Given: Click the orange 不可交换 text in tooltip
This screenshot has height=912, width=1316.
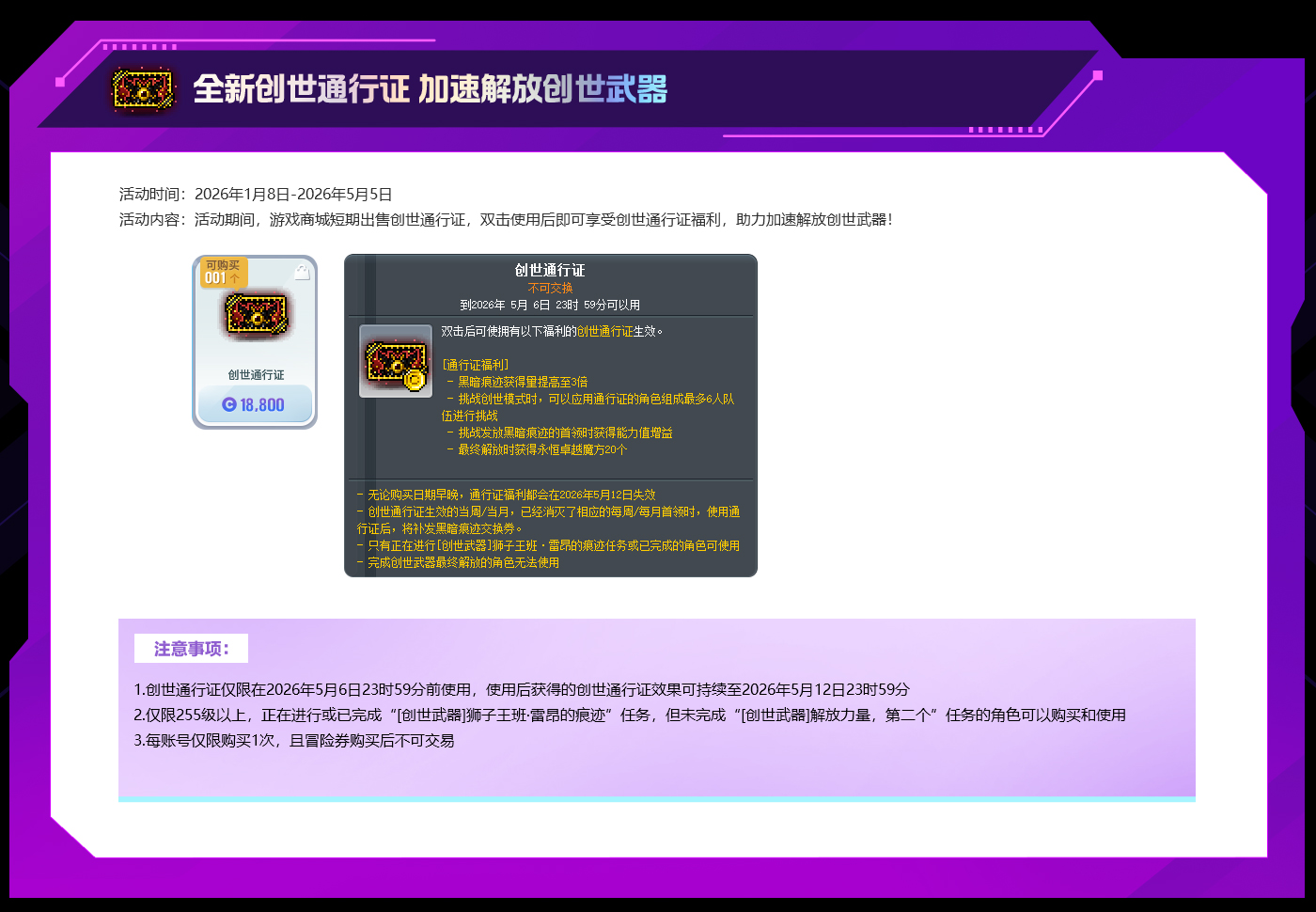Looking at the screenshot, I should (550, 288).
